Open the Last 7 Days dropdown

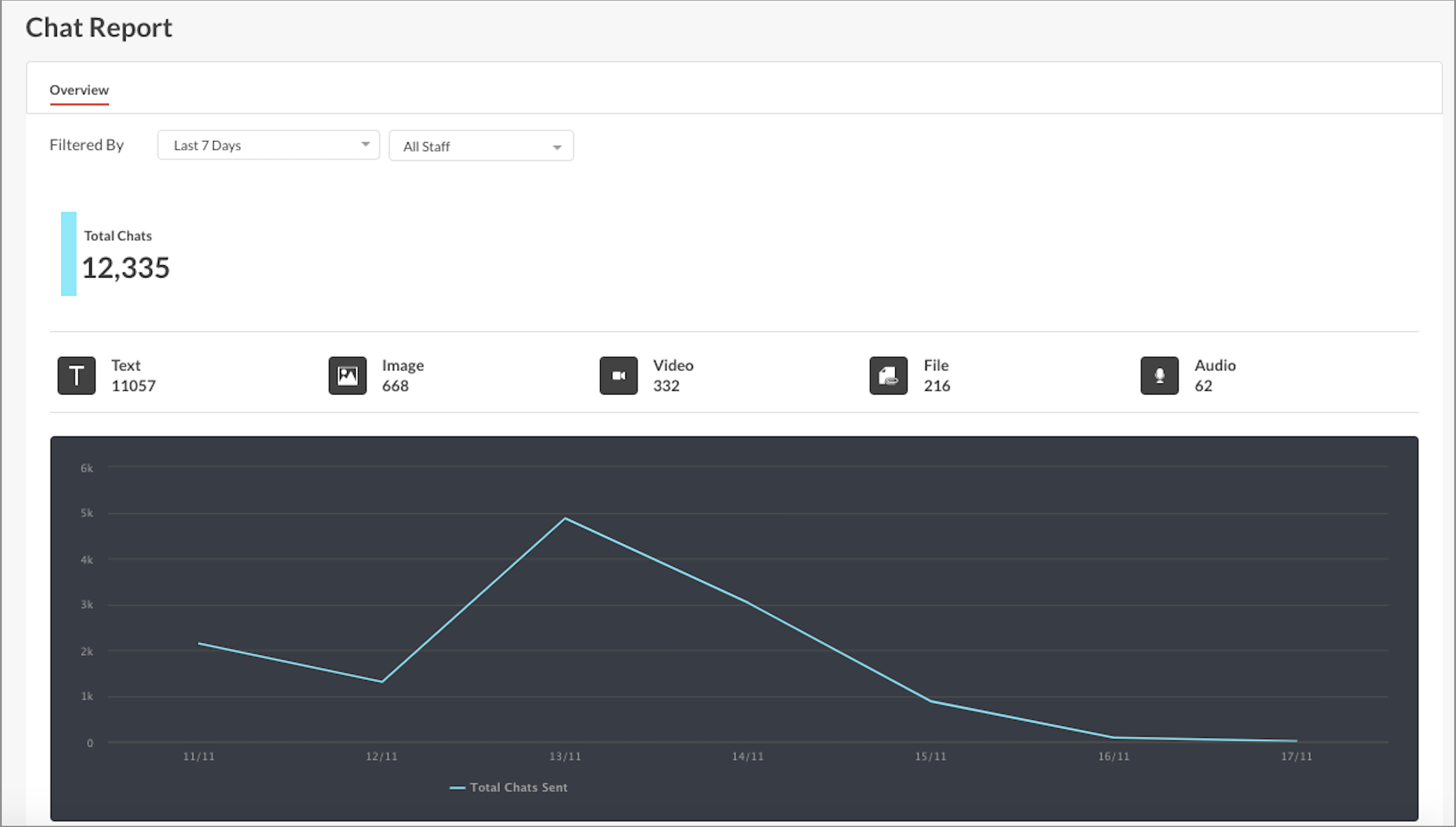269,145
